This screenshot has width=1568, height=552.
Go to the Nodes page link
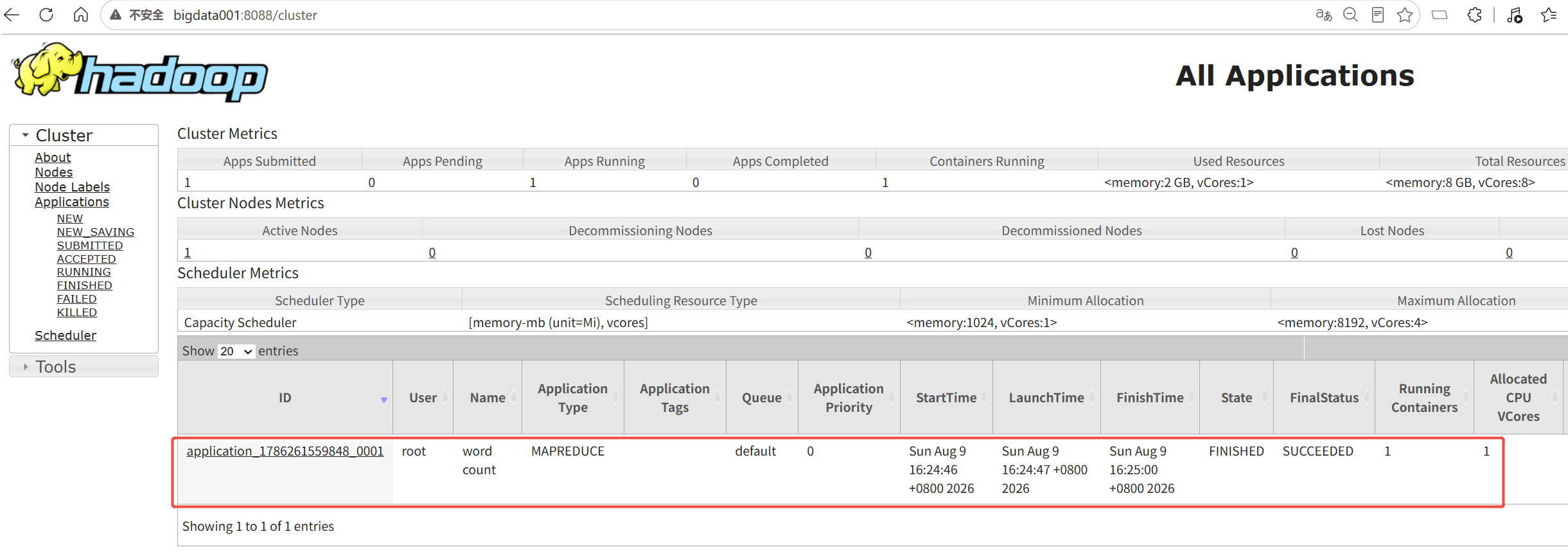coord(54,172)
